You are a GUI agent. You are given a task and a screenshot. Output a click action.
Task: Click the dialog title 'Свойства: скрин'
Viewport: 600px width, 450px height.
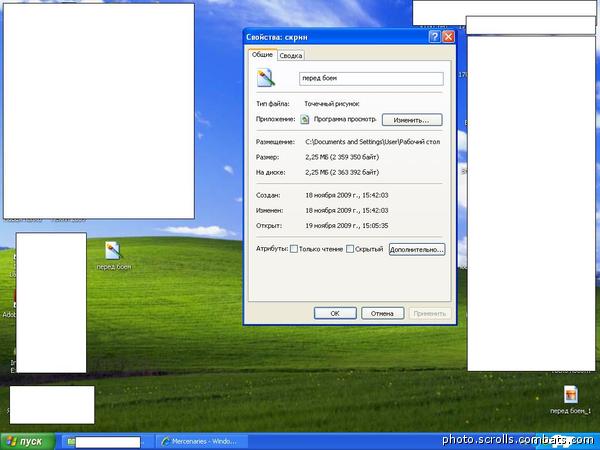point(277,37)
